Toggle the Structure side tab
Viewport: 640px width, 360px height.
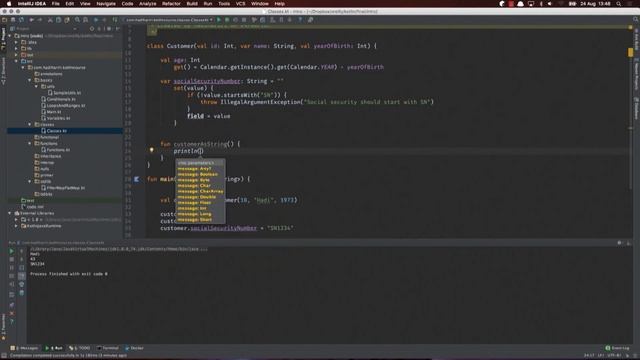(x=3, y=71)
